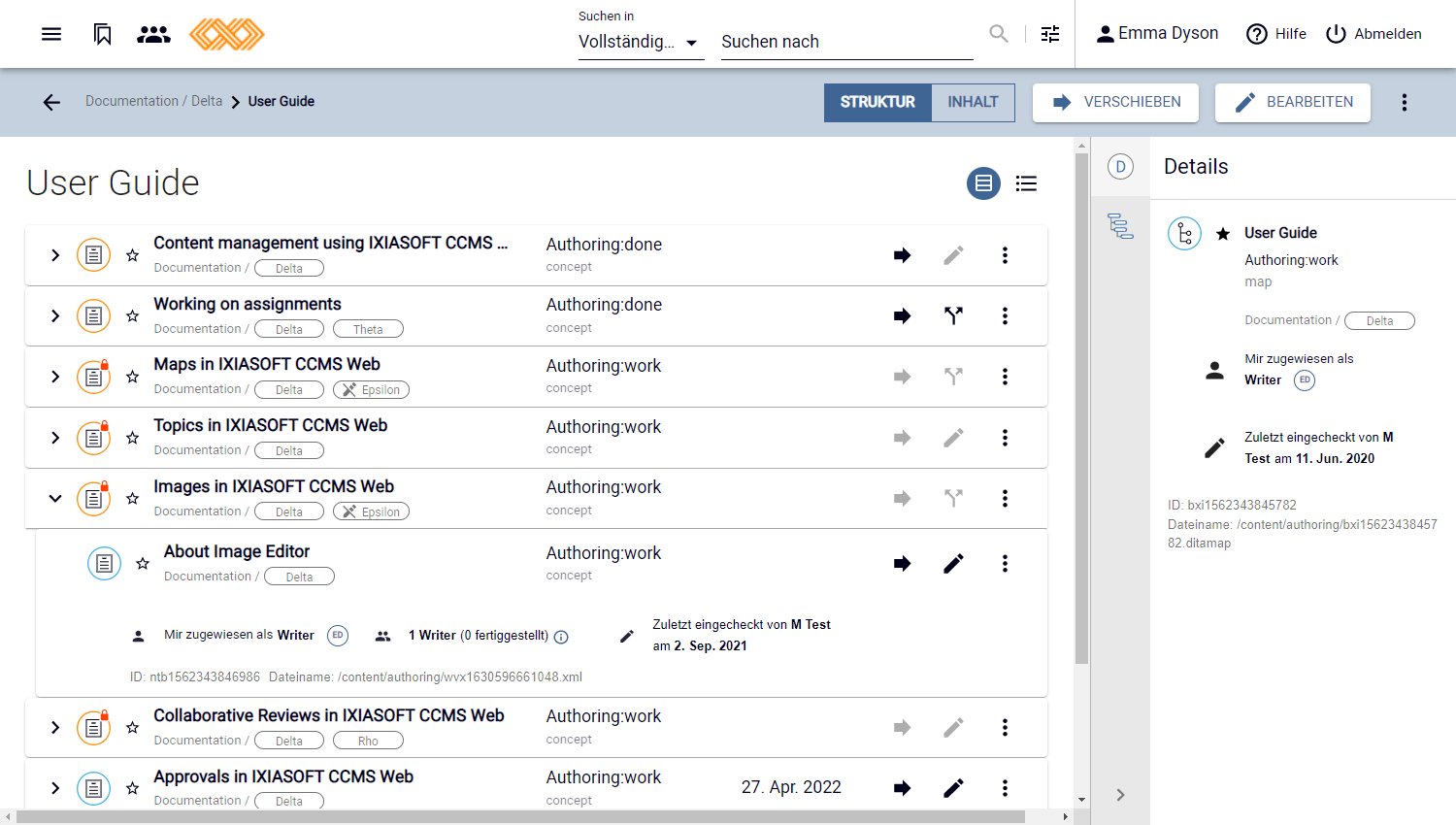Switch to the STRUKTUR tab

(877, 102)
